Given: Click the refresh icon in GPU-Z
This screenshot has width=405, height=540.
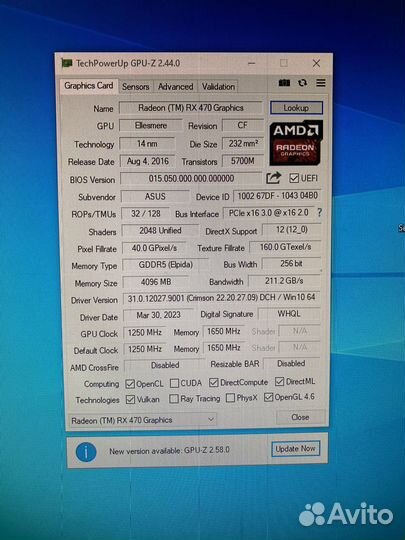Looking at the screenshot, I should [x=302, y=83].
